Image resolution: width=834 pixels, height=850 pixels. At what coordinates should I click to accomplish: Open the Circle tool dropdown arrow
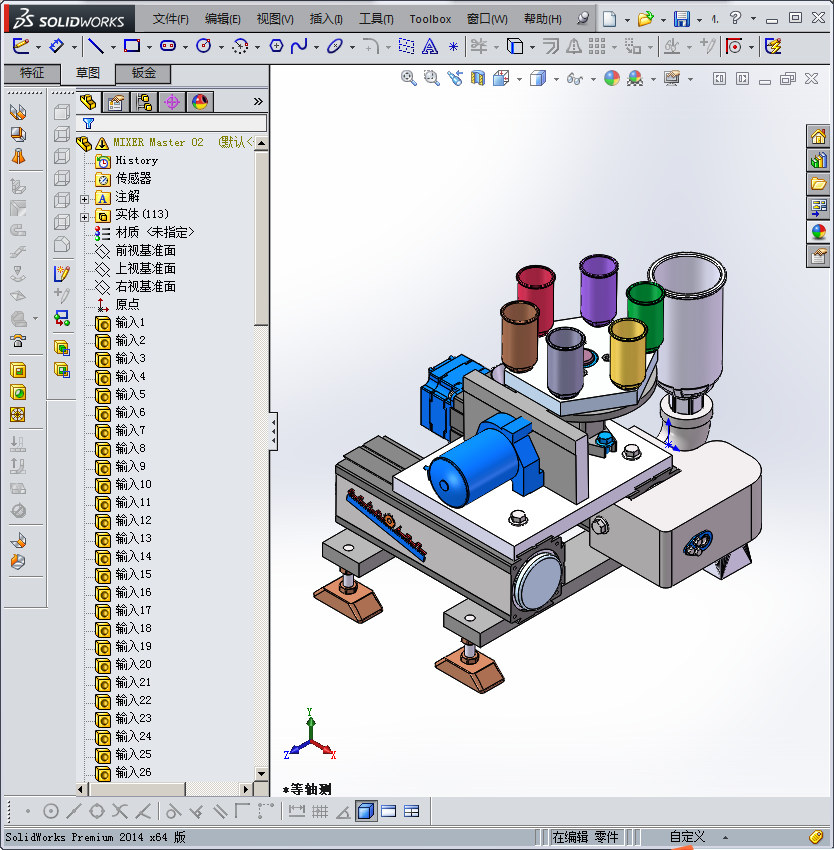(x=221, y=48)
